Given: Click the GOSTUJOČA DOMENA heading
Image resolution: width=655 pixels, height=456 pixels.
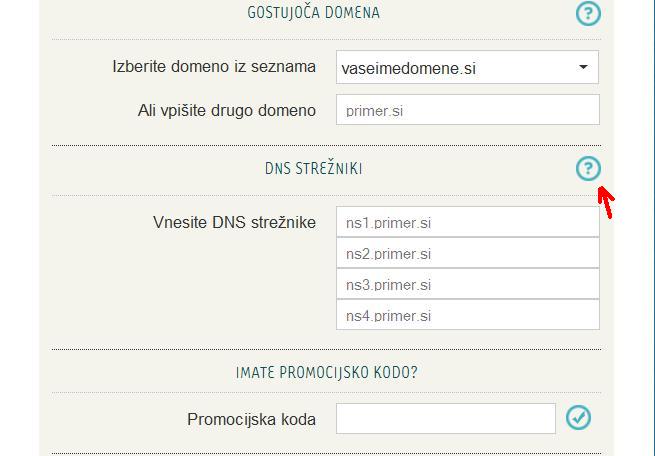Looking at the screenshot, I should tap(313, 13).
